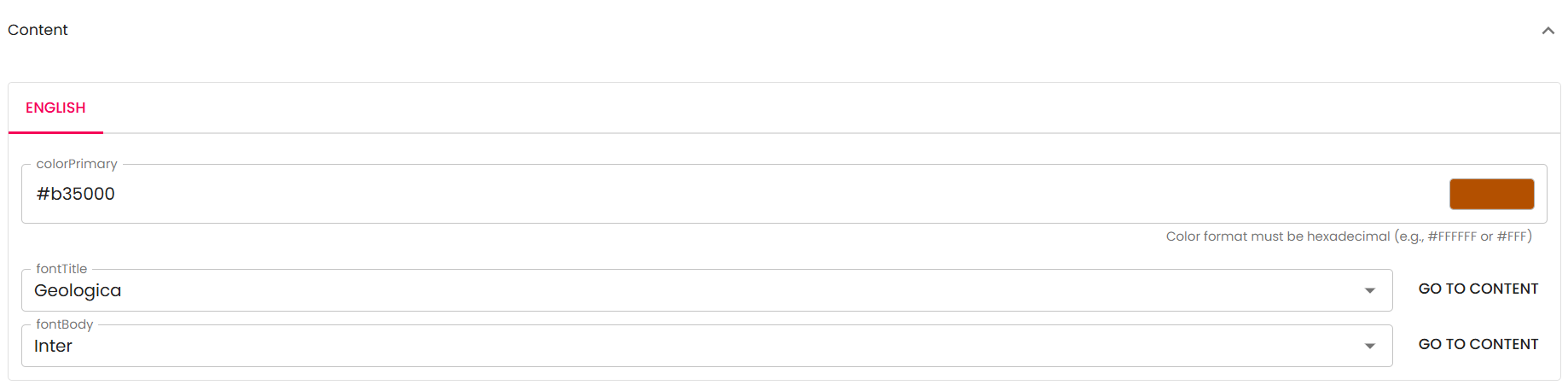Place cursor on the #b35000 value text
This screenshot has width=1568, height=391.
click(76, 194)
